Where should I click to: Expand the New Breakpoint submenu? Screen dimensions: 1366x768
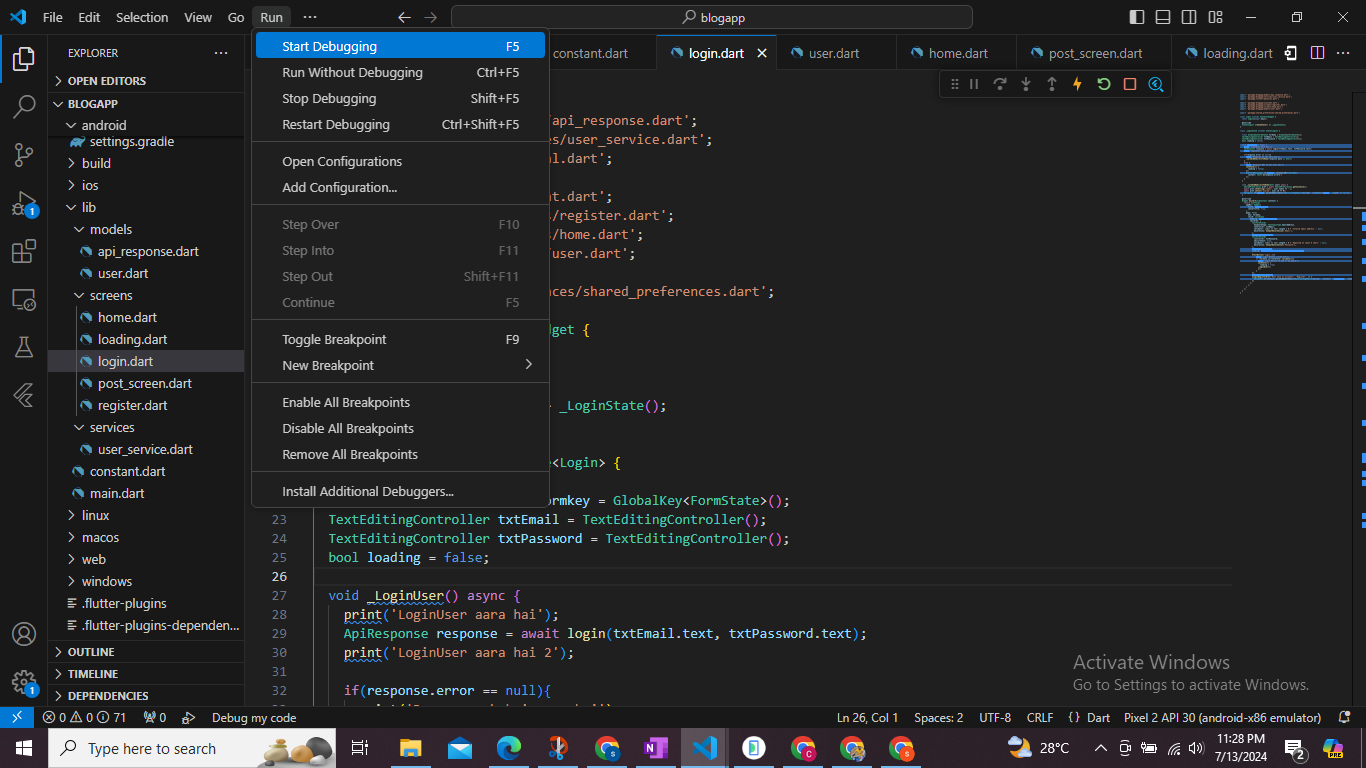point(330,365)
